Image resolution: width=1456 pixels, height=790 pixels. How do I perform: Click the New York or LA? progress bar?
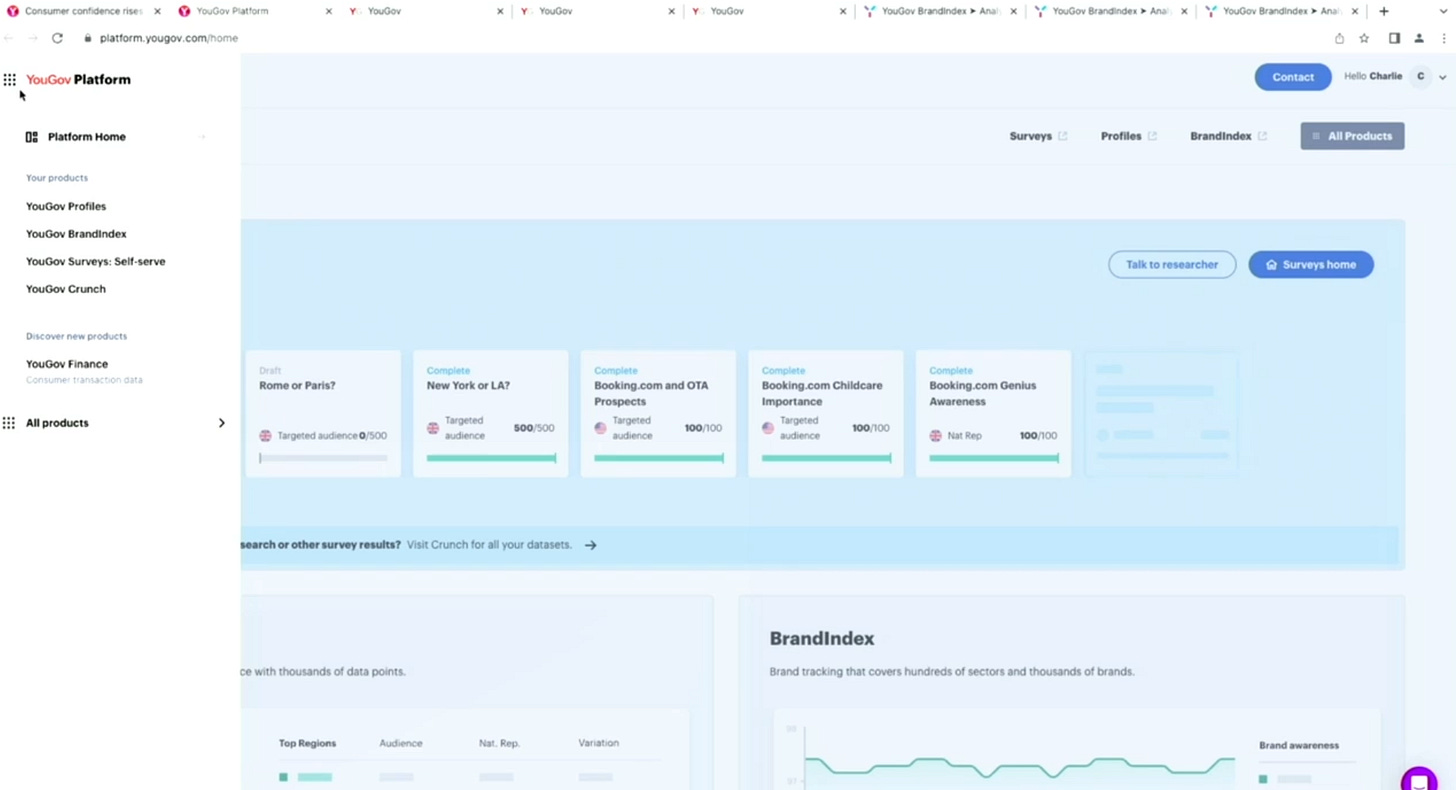point(491,458)
